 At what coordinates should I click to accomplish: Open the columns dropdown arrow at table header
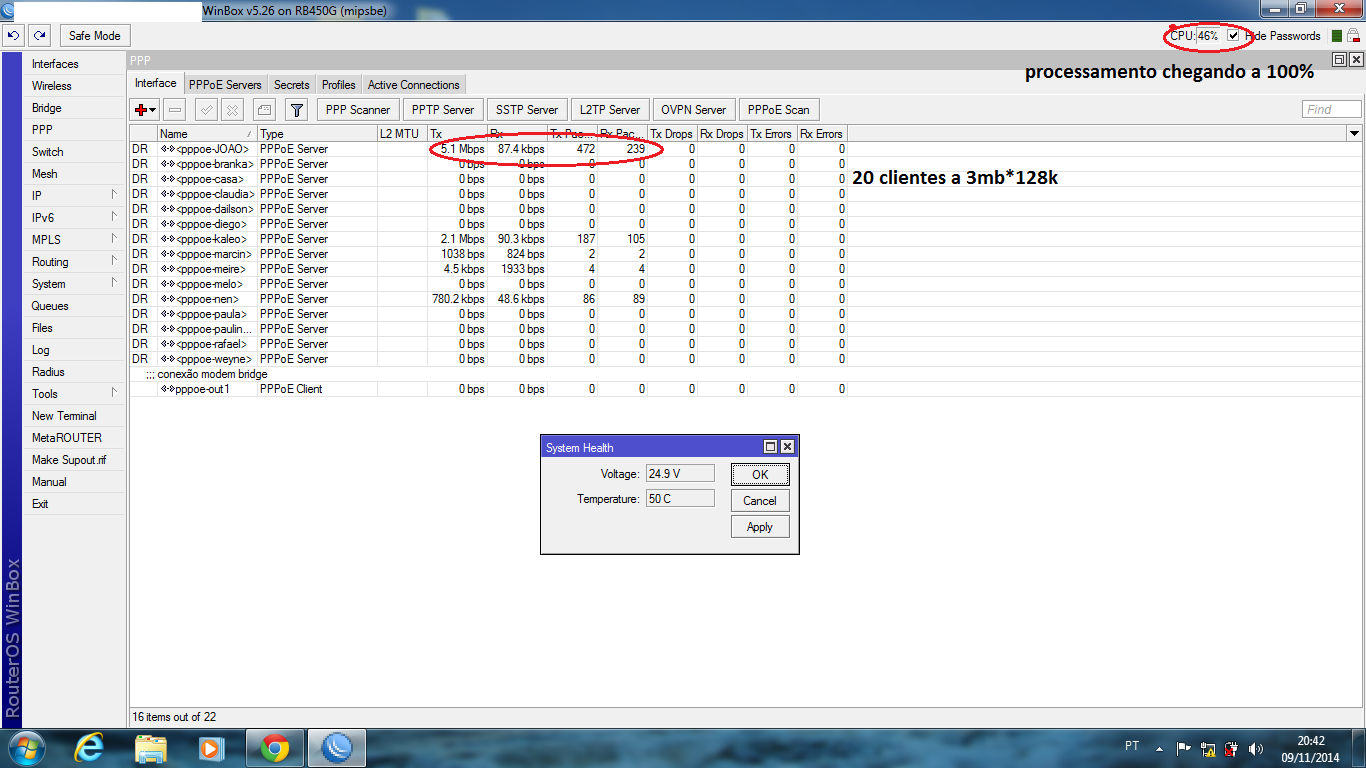pos(1355,133)
